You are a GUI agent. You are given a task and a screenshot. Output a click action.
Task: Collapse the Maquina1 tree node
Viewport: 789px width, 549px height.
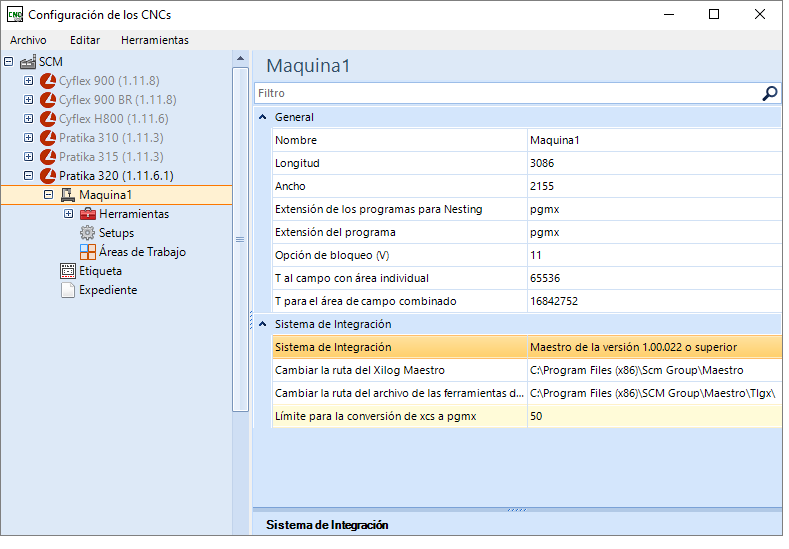pyautogui.click(x=49, y=195)
